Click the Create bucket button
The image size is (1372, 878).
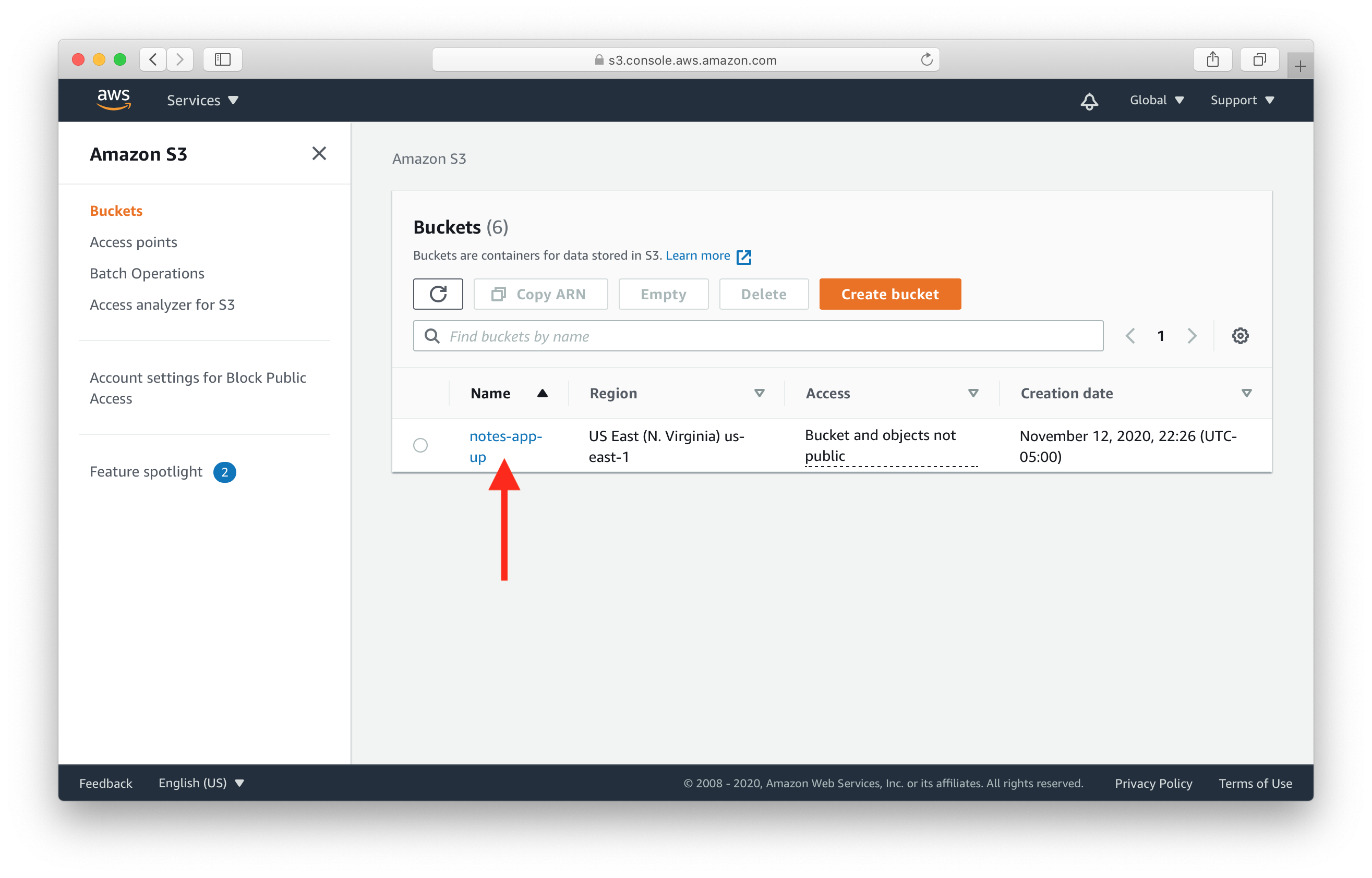tap(889, 294)
